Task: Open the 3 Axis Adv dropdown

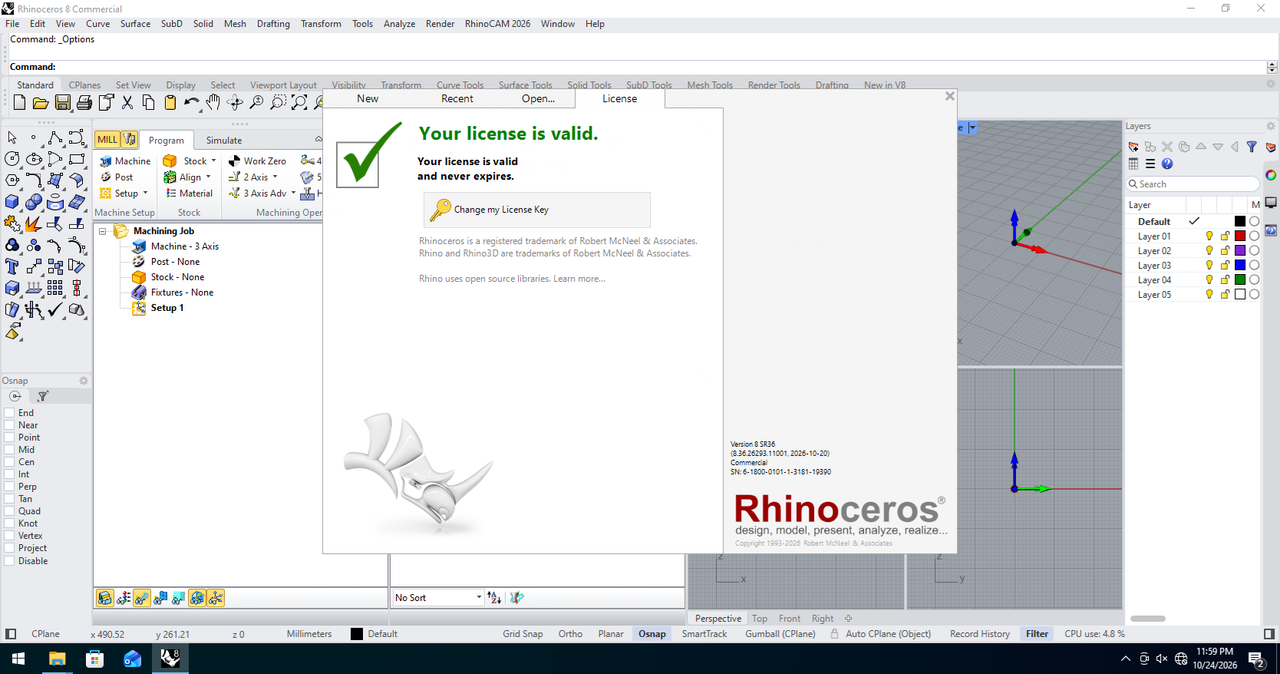Action: [x=294, y=193]
